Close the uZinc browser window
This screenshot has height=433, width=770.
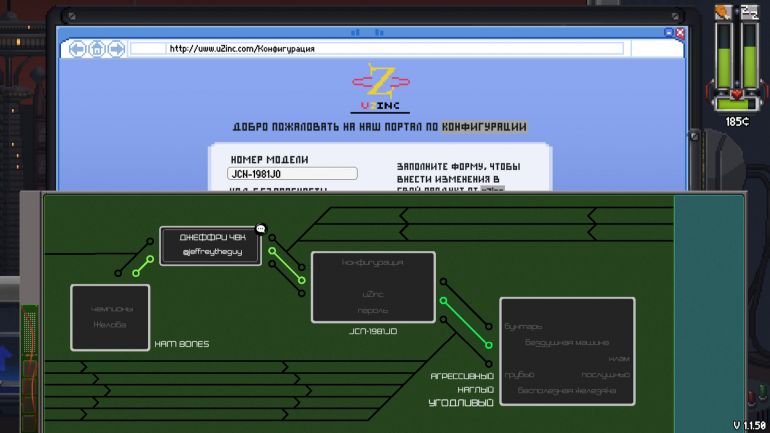[x=680, y=33]
